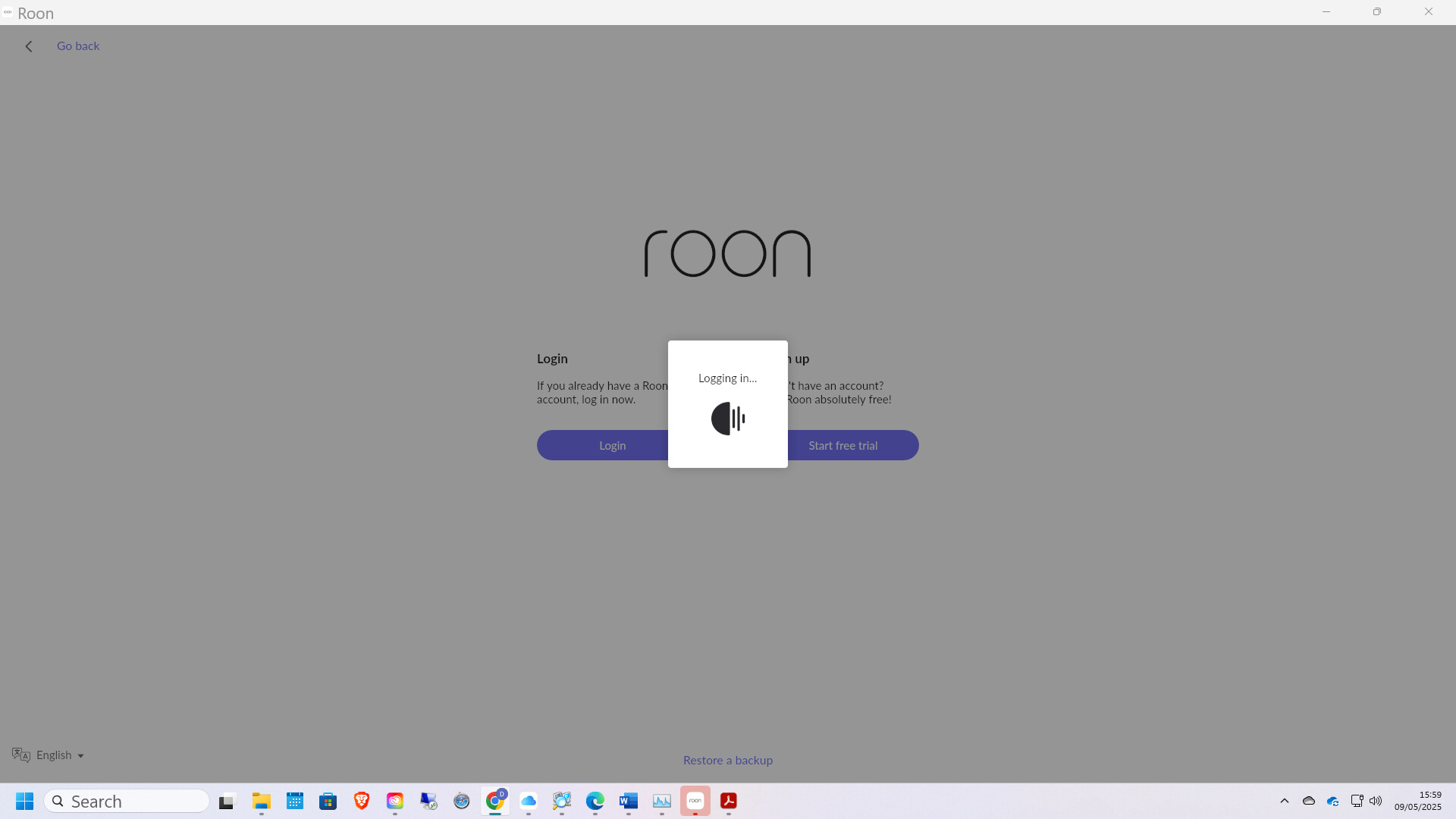The image size is (1456, 819).
Task: Open the Windows Start menu
Action: [24, 801]
